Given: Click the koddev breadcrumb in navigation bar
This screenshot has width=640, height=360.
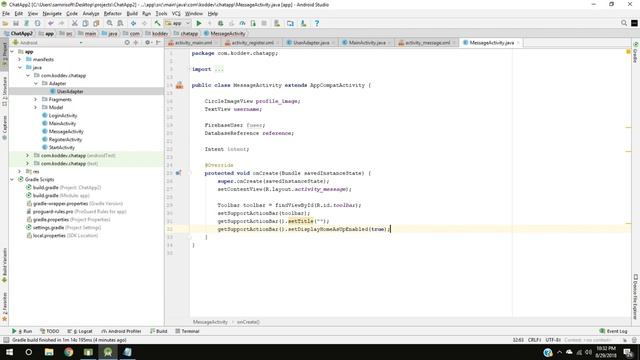Looking at the screenshot, I should (156, 33).
